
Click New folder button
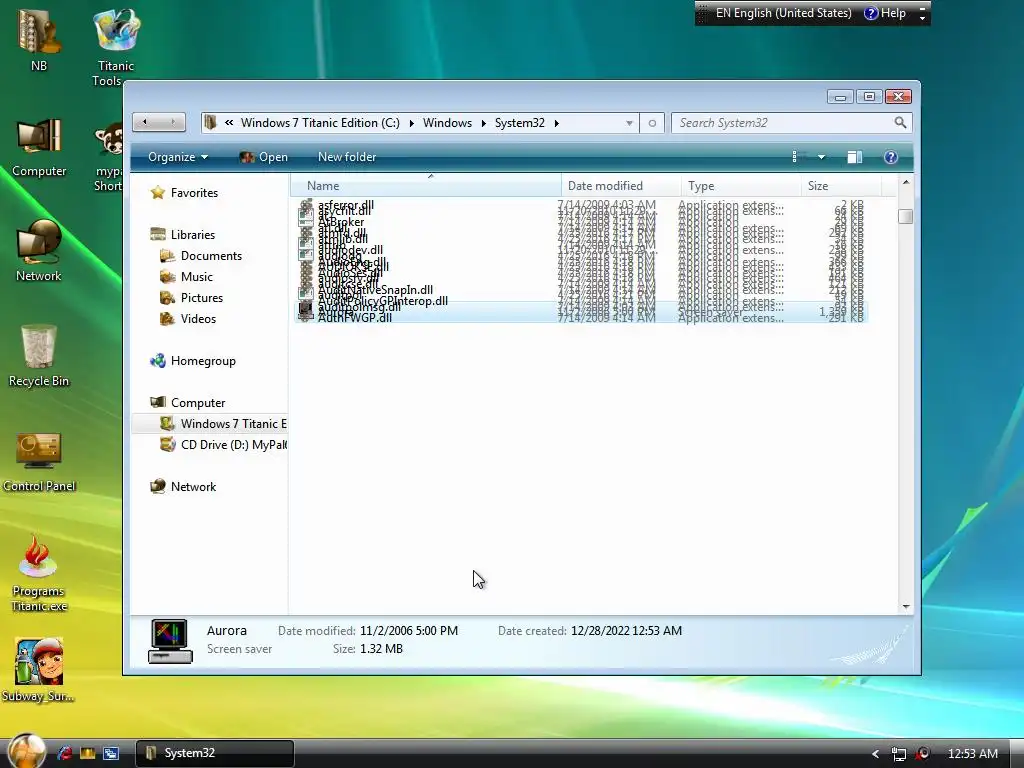point(347,157)
